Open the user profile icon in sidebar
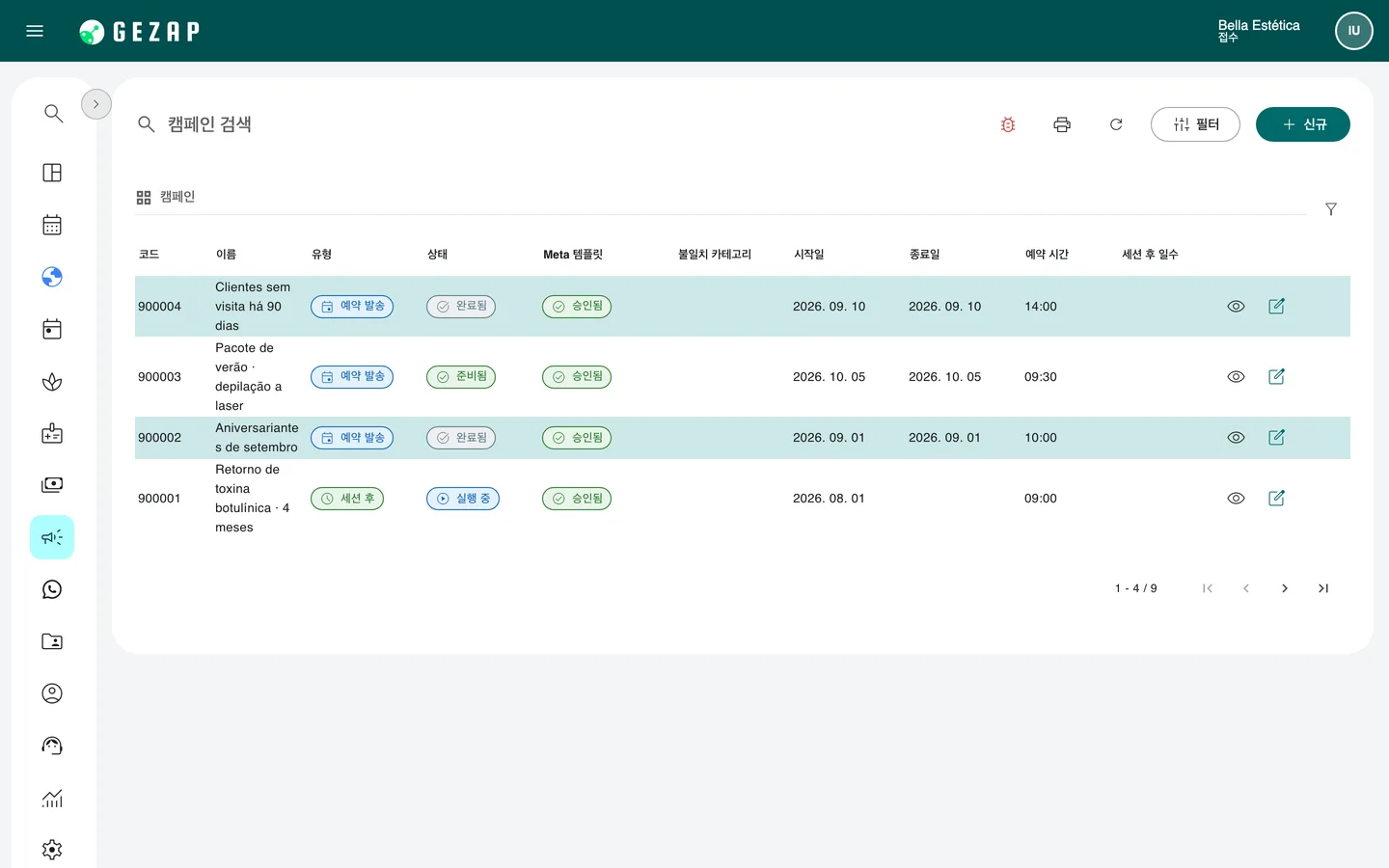The height and width of the screenshot is (868, 1389). tap(52, 693)
